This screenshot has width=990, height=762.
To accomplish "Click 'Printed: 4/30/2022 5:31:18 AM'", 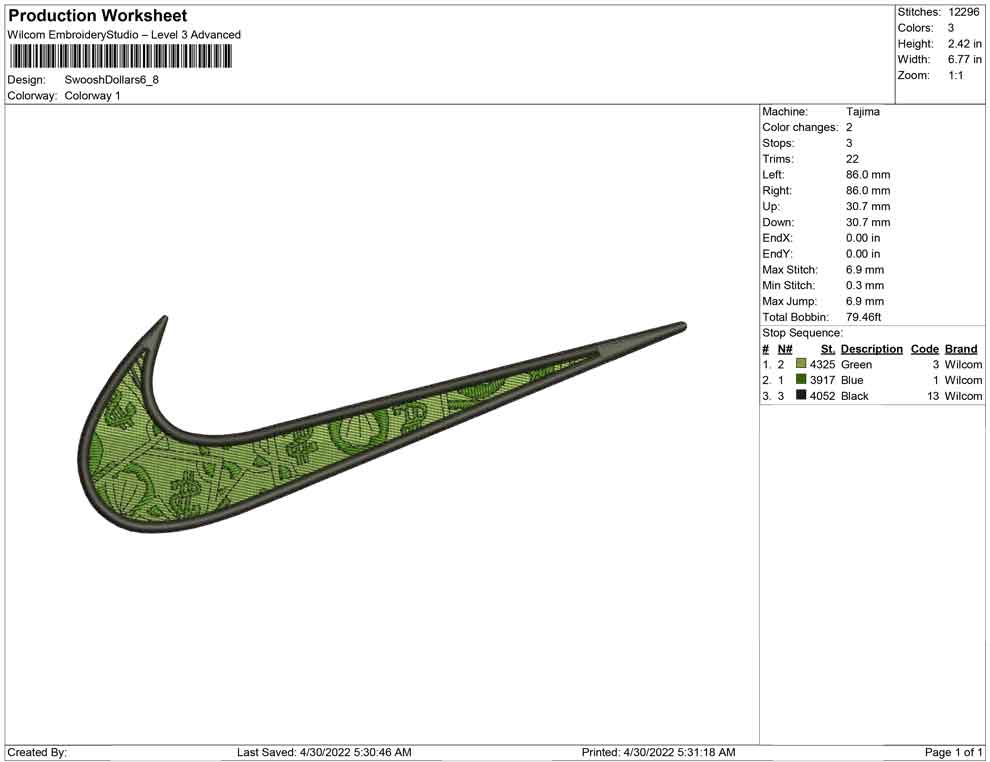I will pyautogui.click(x=659, y=752).
